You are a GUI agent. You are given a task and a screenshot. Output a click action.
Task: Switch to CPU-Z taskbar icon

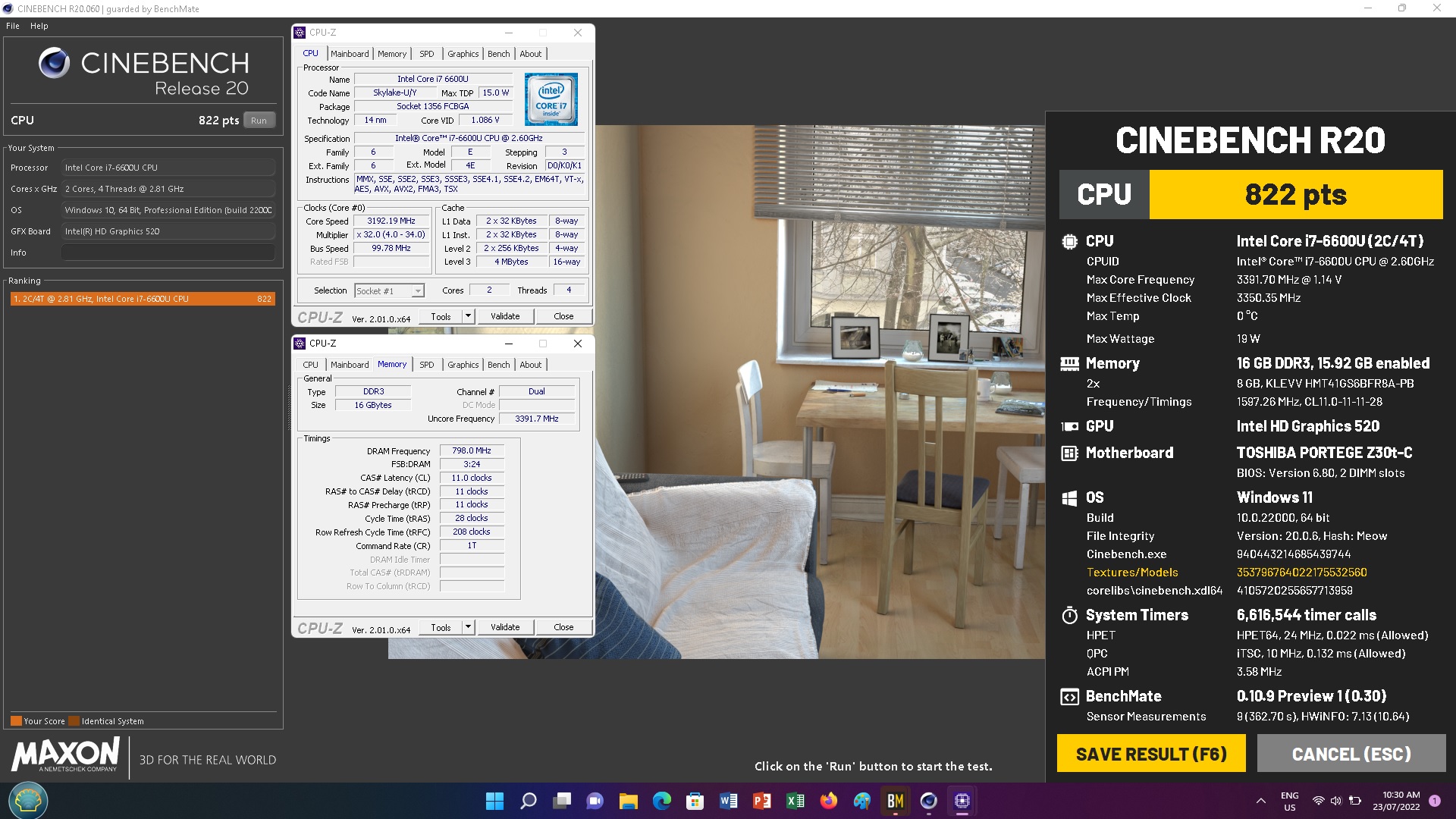pos(962,801)
